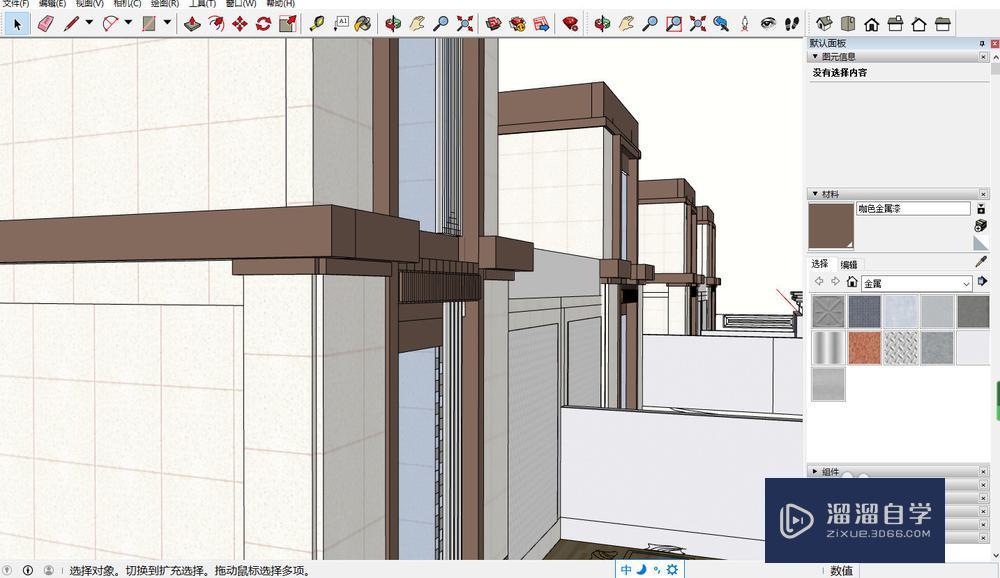This screenshot has height=578, width=1000.
Task: Switch to Left view icon
Action: click(x=943, y=24)
